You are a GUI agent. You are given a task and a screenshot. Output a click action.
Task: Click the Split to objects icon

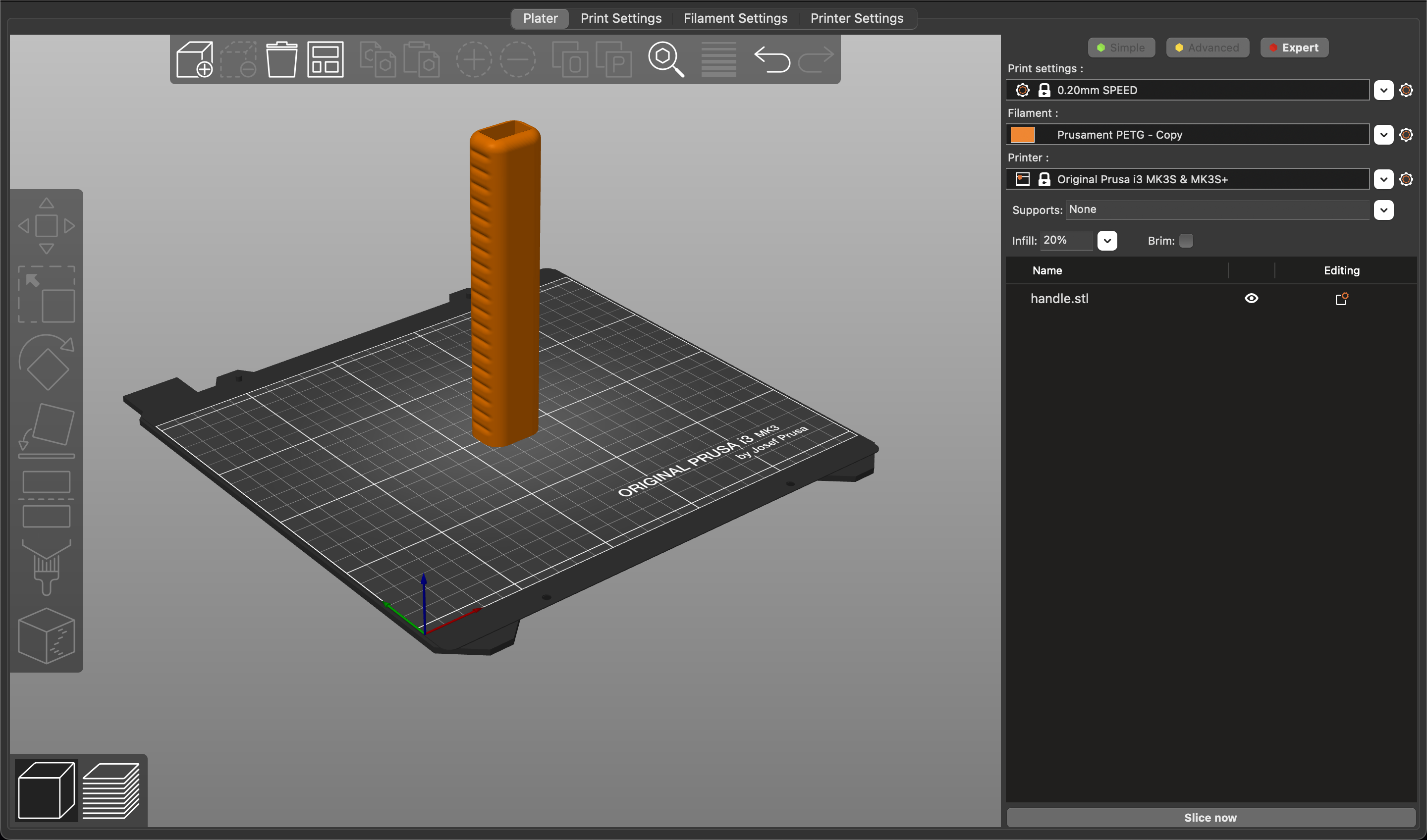click(x=570, y=59)
